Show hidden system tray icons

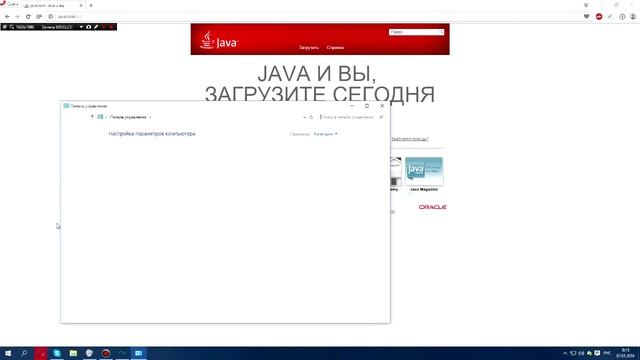tap(565, 353)
